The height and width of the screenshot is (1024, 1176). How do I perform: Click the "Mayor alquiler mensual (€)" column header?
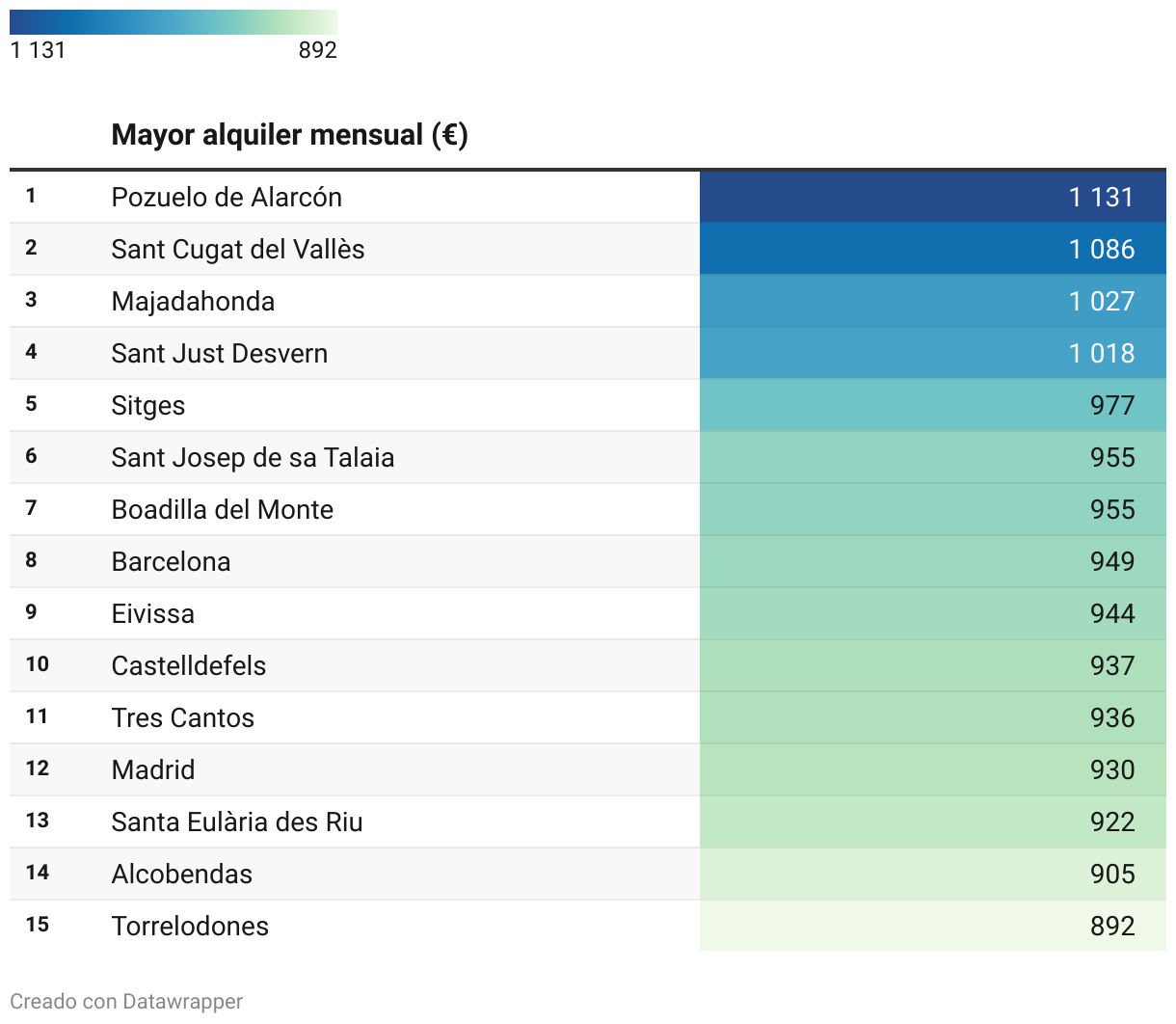coord(289,135)
